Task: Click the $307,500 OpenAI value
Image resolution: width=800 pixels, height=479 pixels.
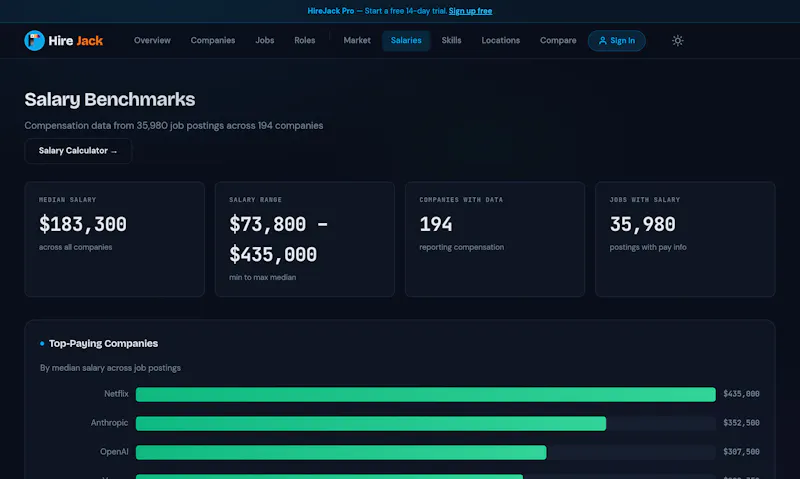Action: [x=741, y=452]
